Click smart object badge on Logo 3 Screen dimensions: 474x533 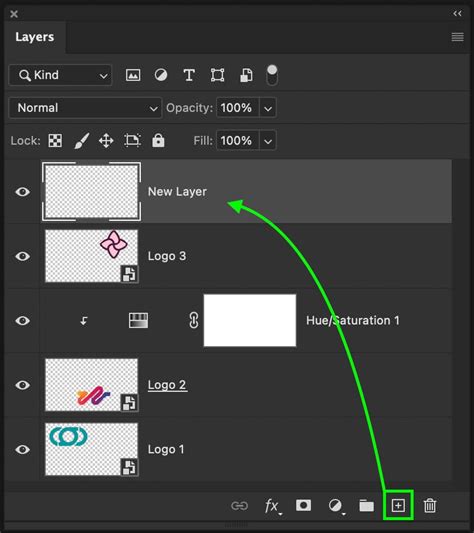(129, 274)
